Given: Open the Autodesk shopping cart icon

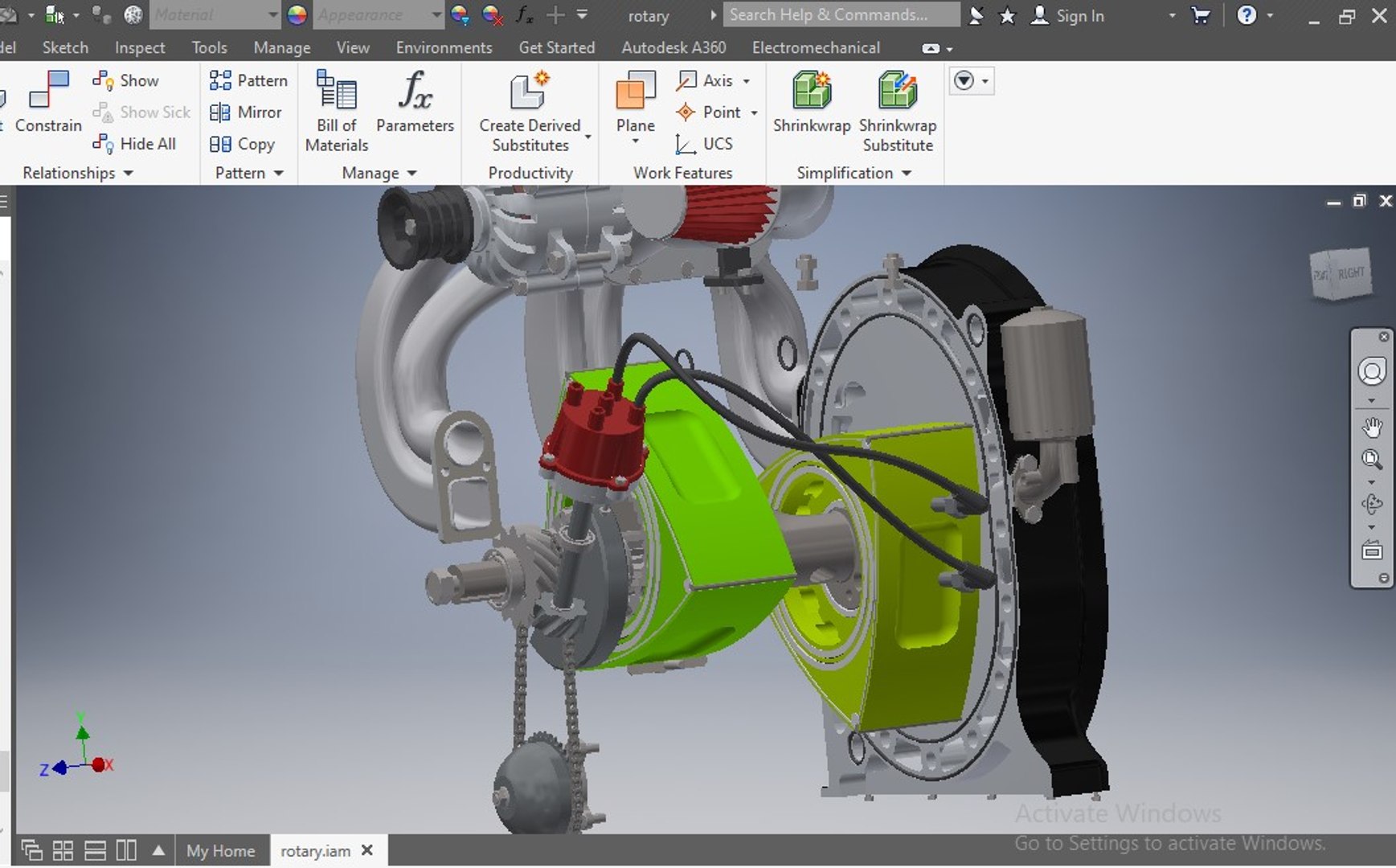Looking at the screenshot, I should tap(1201, 15).
